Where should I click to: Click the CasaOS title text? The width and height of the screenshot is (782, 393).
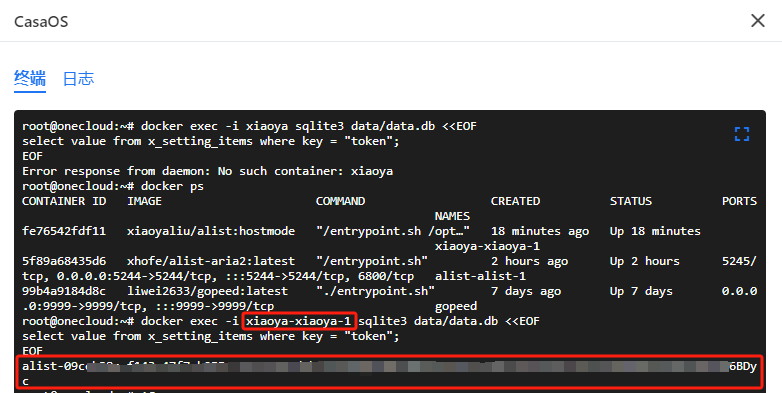(41, 21)
